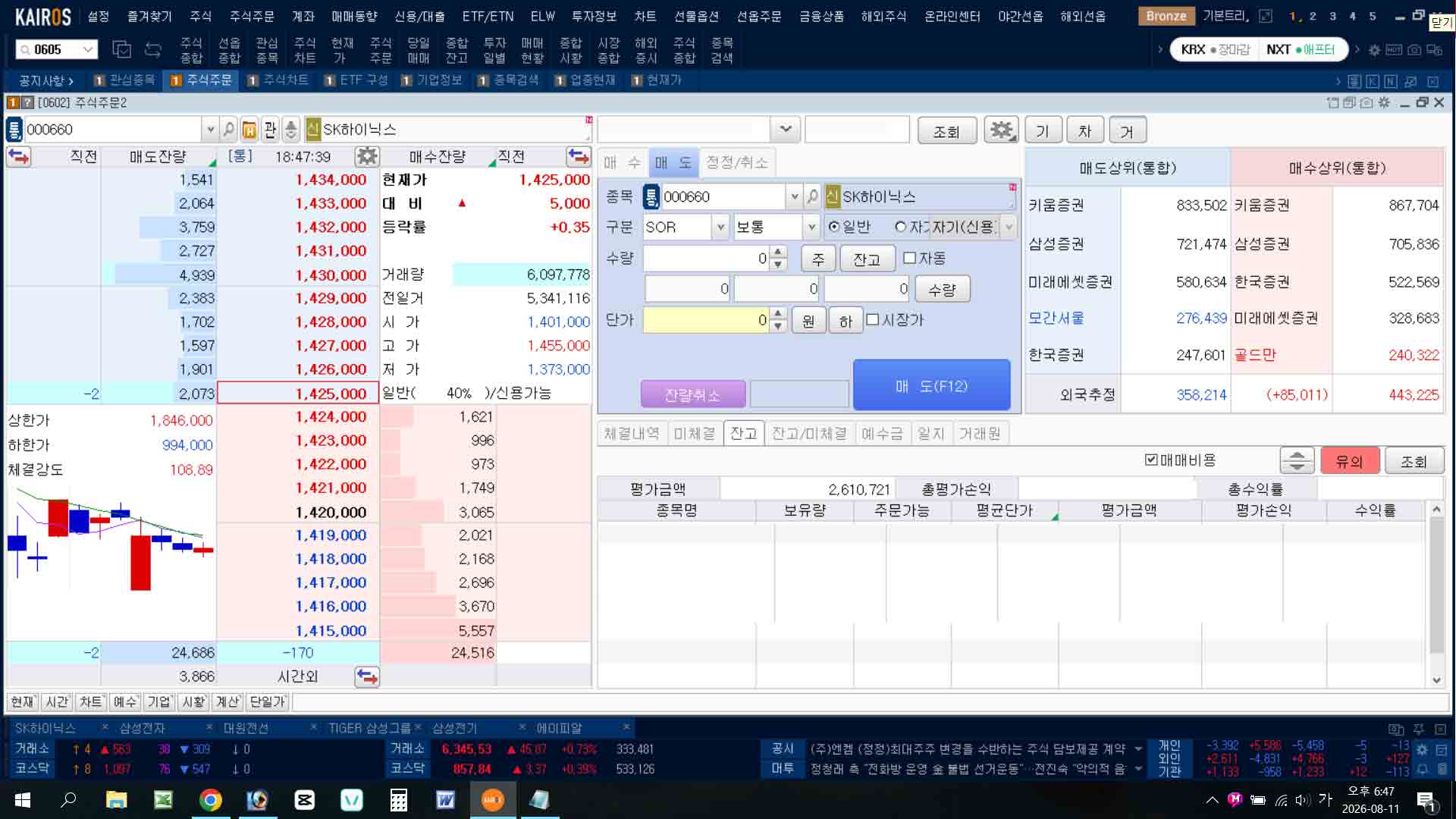
Task: Click the settings gear icon right of NXT status
Action: pos(1374,50)
